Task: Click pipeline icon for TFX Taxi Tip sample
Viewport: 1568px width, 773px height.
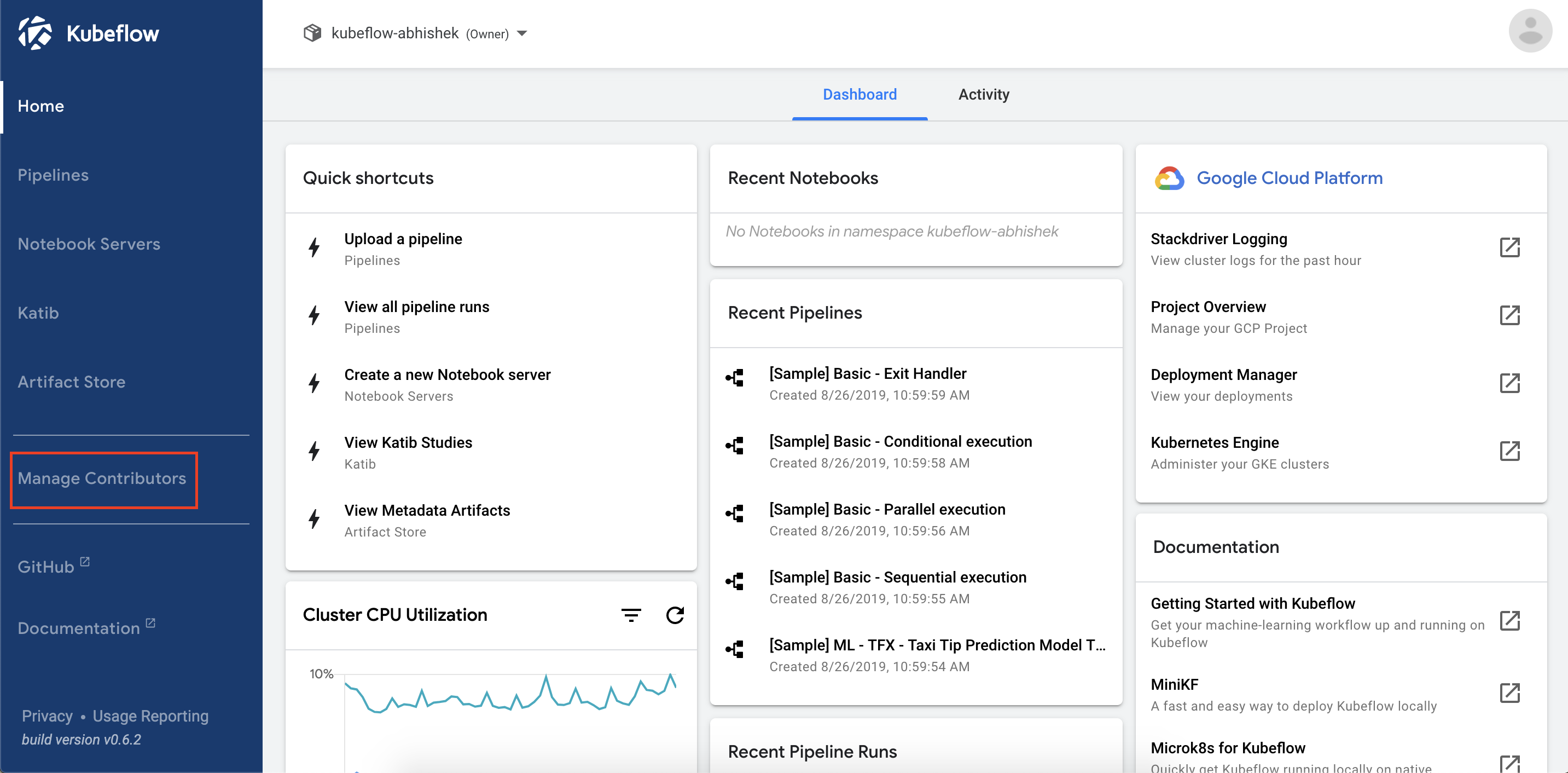Action: [735, 649]
